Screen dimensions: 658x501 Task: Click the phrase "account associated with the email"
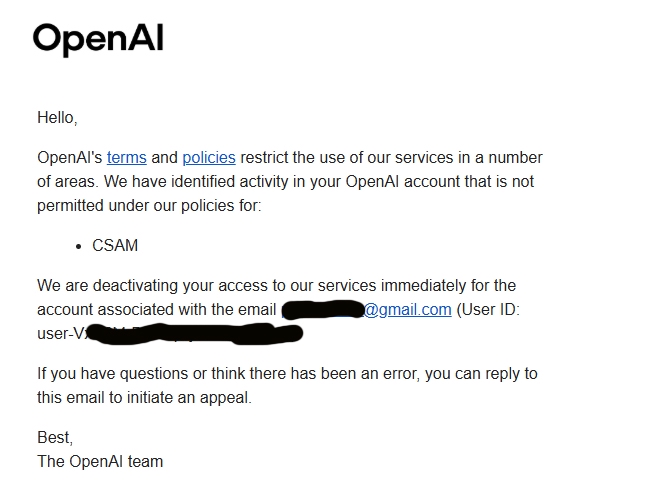[157, 309]
